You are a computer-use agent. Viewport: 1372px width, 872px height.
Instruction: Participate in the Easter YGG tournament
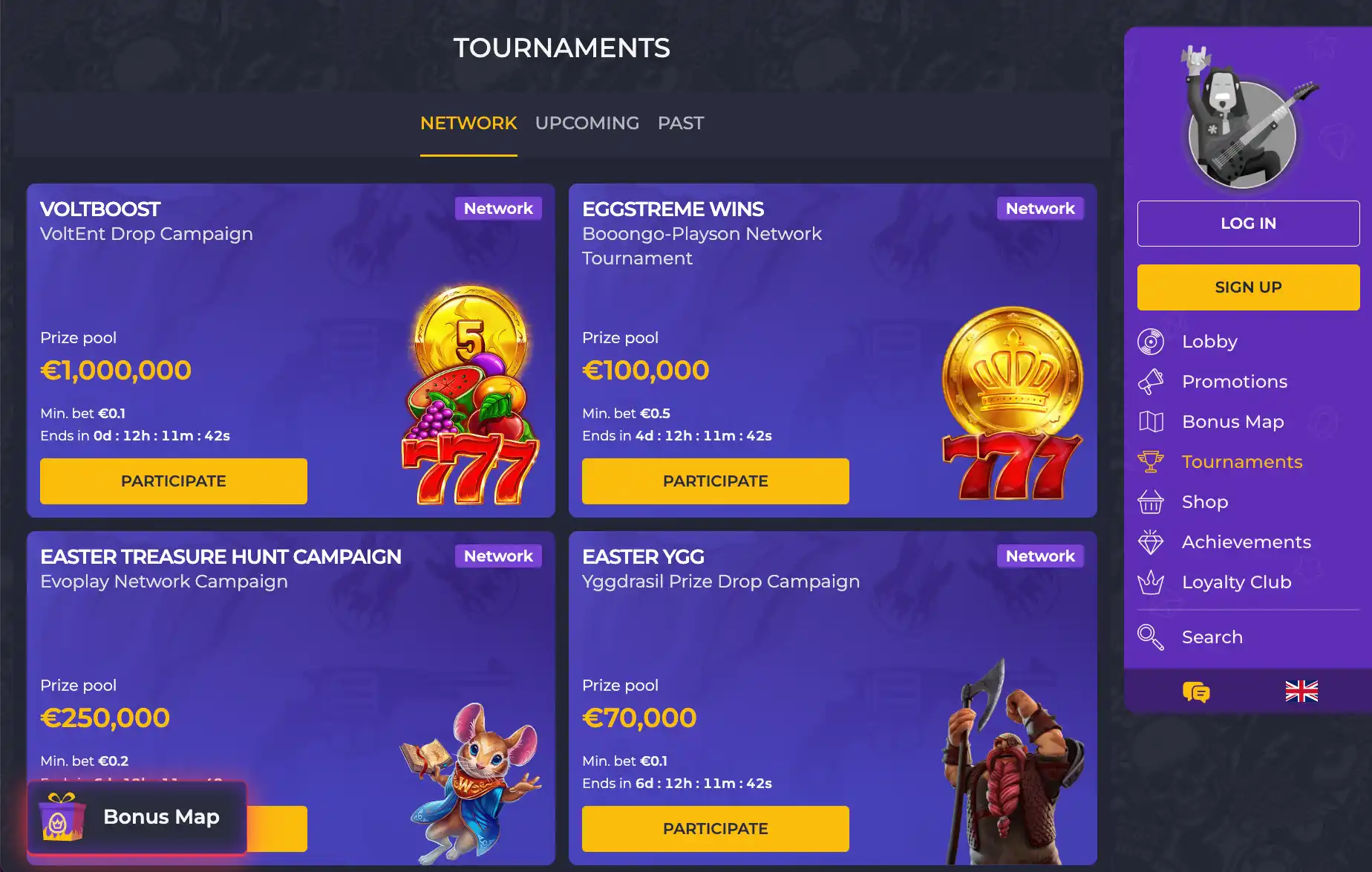[716, 829]
